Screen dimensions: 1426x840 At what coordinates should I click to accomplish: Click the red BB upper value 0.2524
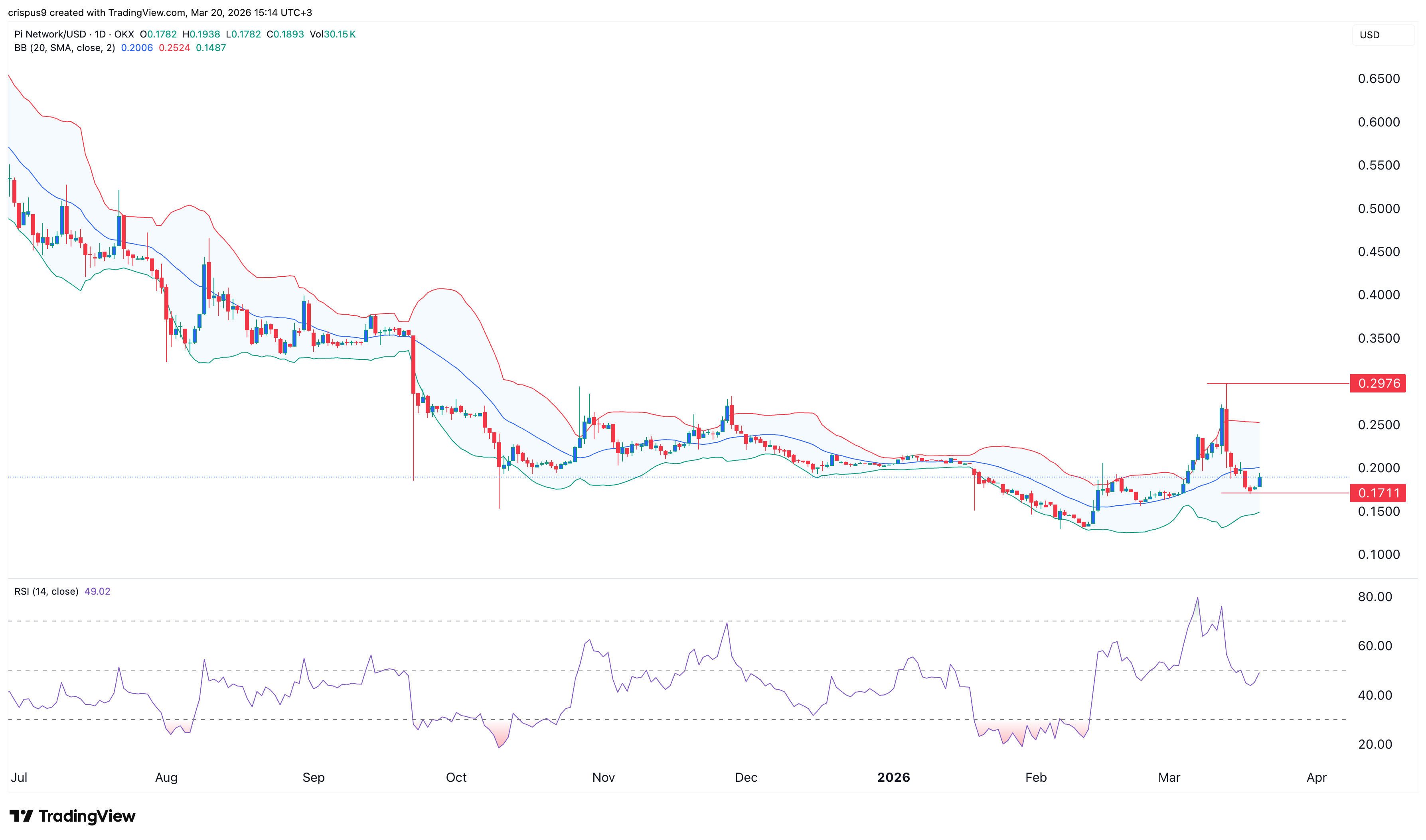pyautogui.click(x=174, y=48)
